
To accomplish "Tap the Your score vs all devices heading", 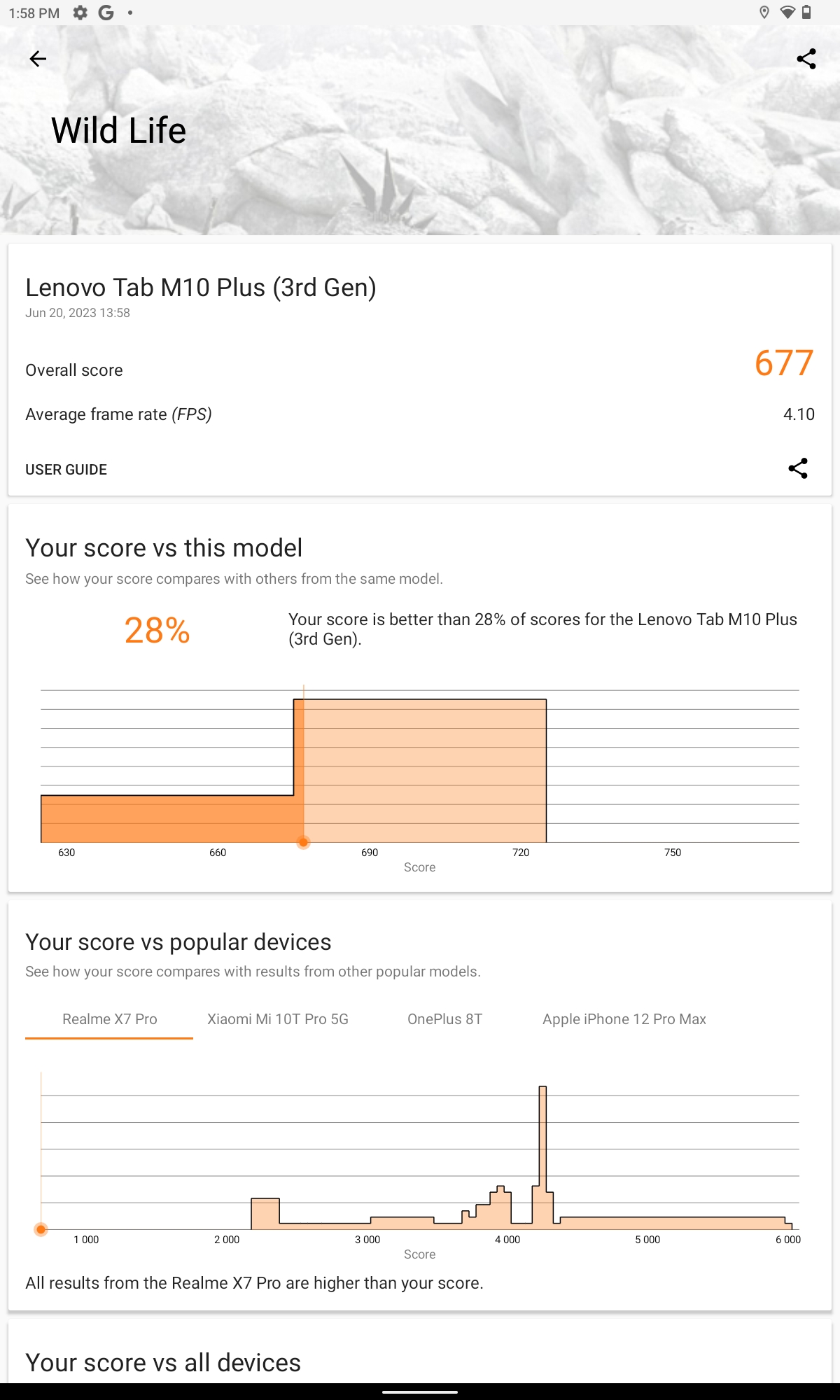I will pos(163,1362).
